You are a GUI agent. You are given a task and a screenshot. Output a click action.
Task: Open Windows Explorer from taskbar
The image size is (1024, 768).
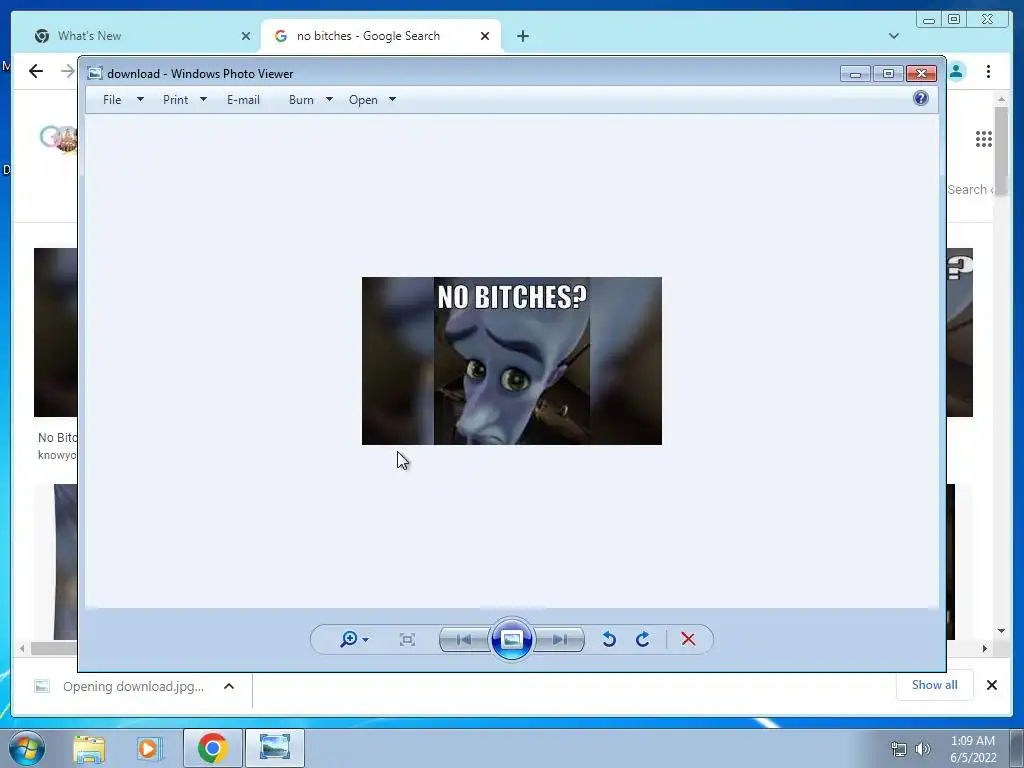(89, 748)
